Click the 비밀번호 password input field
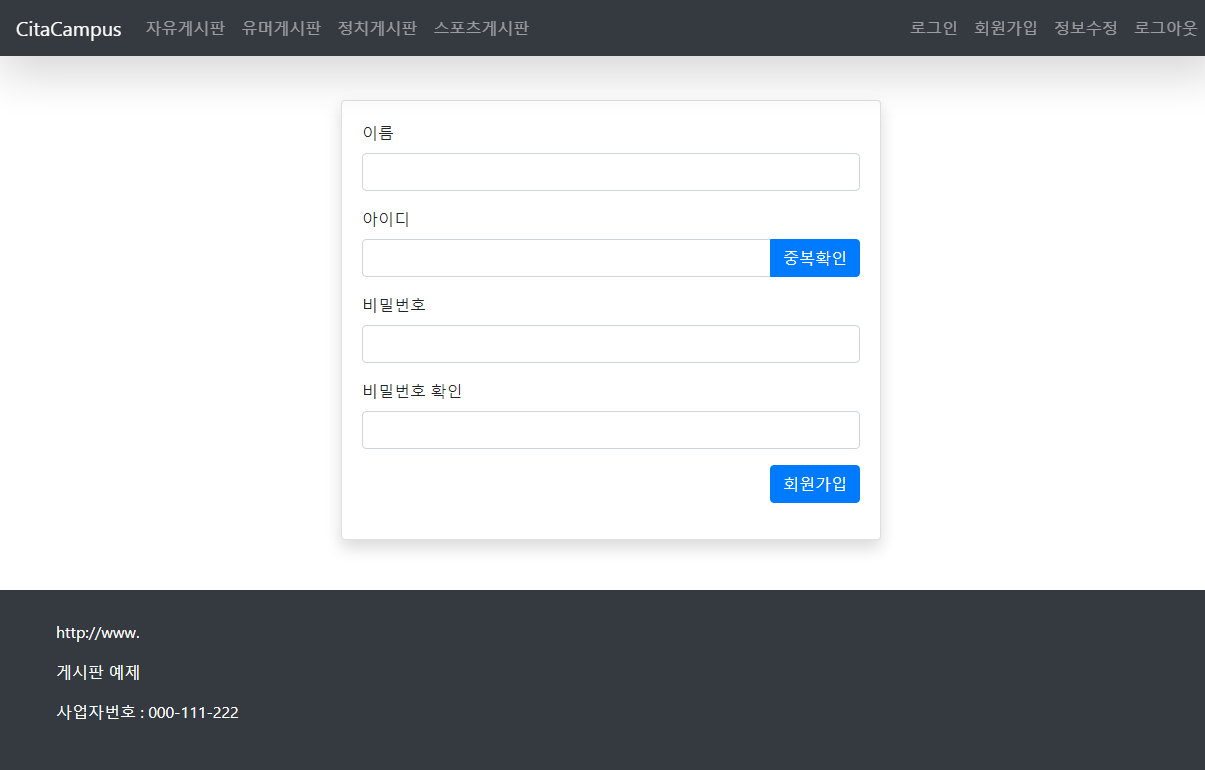This screenshot has height=770, width=1205. click(x=610, y=344)
